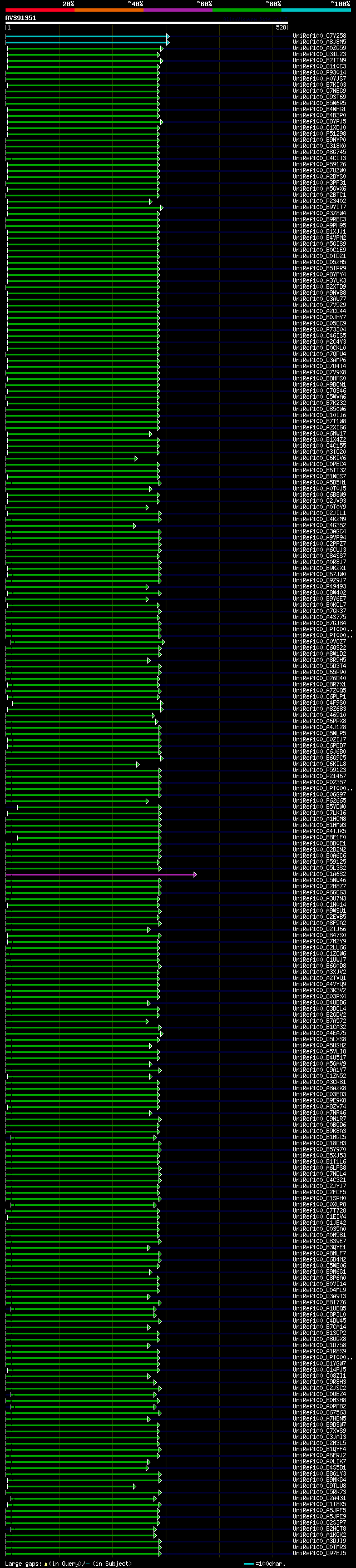Open hit UniRef100_Q31L23
The width and height of the screenshot is (356, 1568).
click(319, 54)
